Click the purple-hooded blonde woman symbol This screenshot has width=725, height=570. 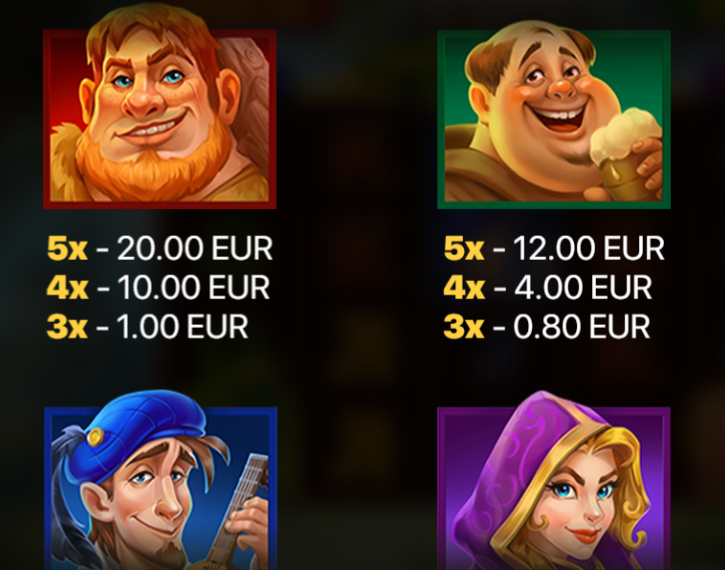pos(553,481)
